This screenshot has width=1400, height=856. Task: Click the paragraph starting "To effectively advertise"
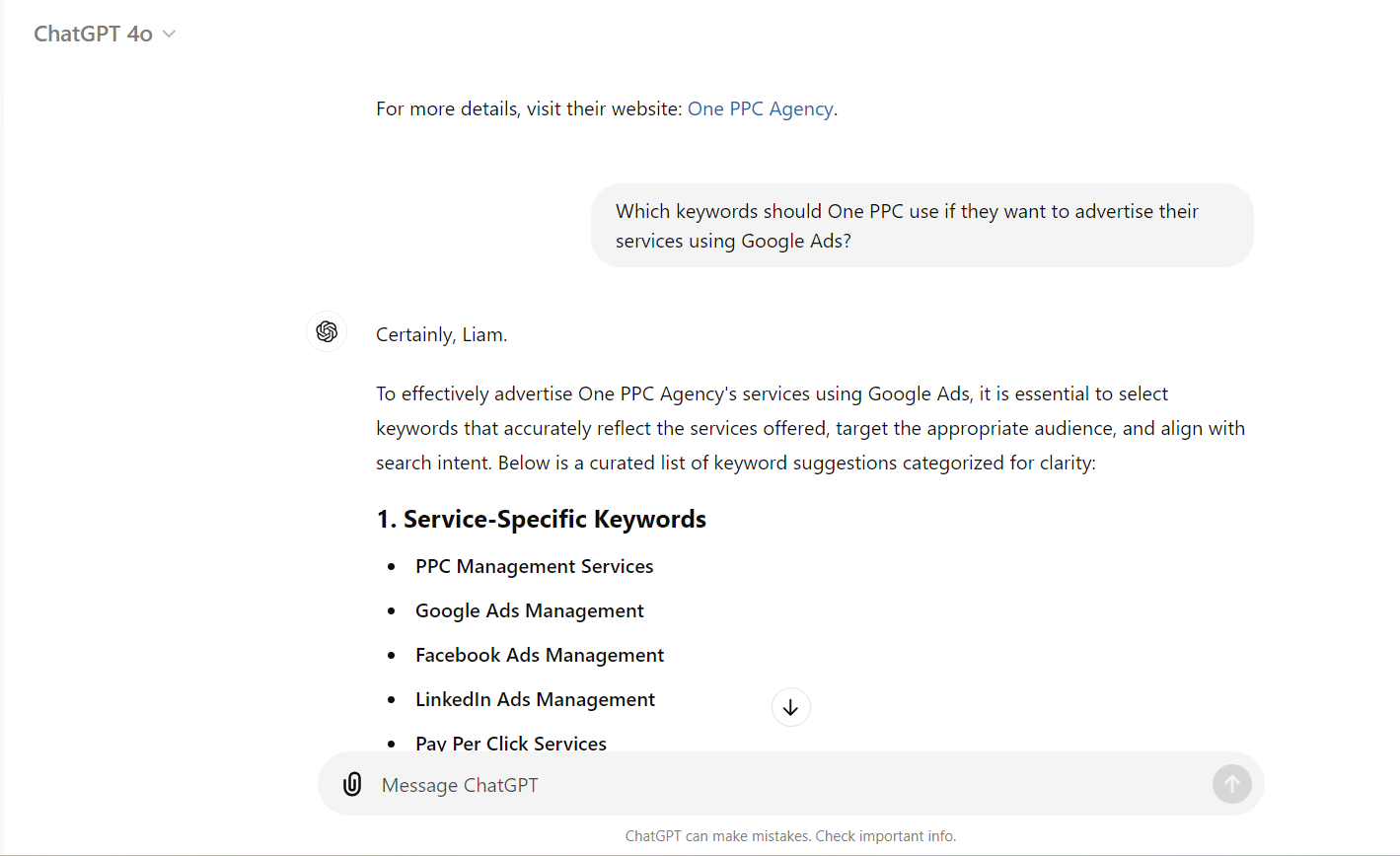[810, 428]
